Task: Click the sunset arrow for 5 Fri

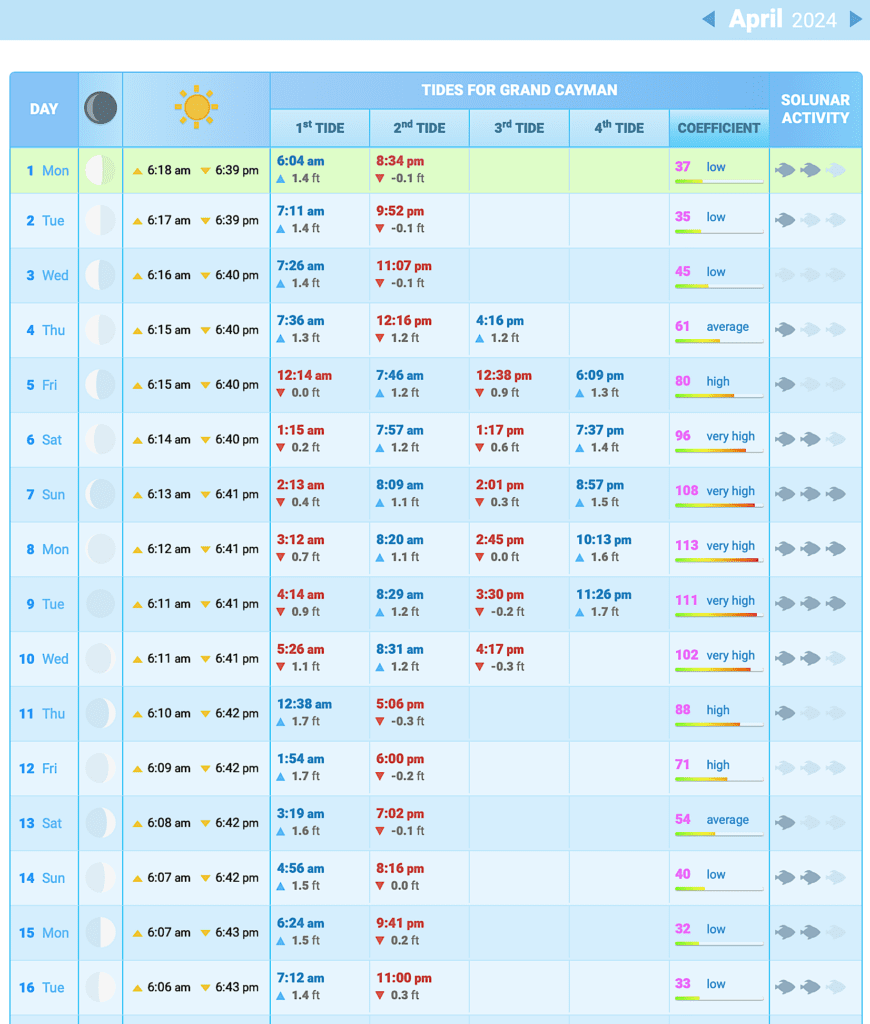Action: [206, 385]
